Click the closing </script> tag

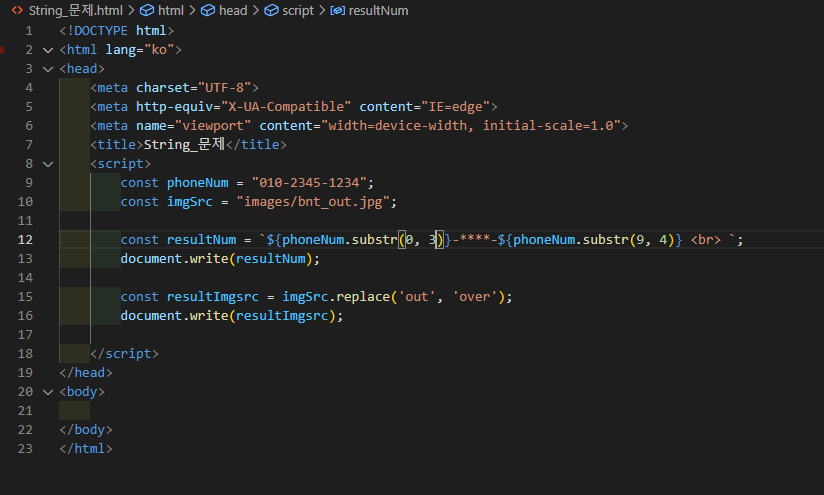pyautogui.click(x=124, y=354)
